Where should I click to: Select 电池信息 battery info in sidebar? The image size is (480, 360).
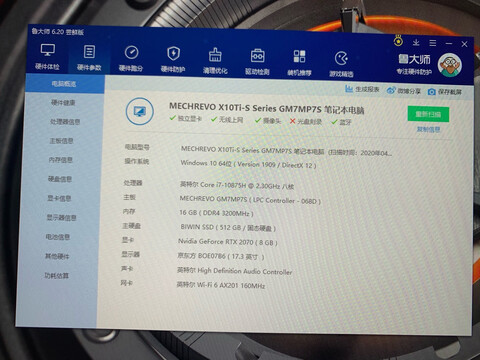(58, 237)
